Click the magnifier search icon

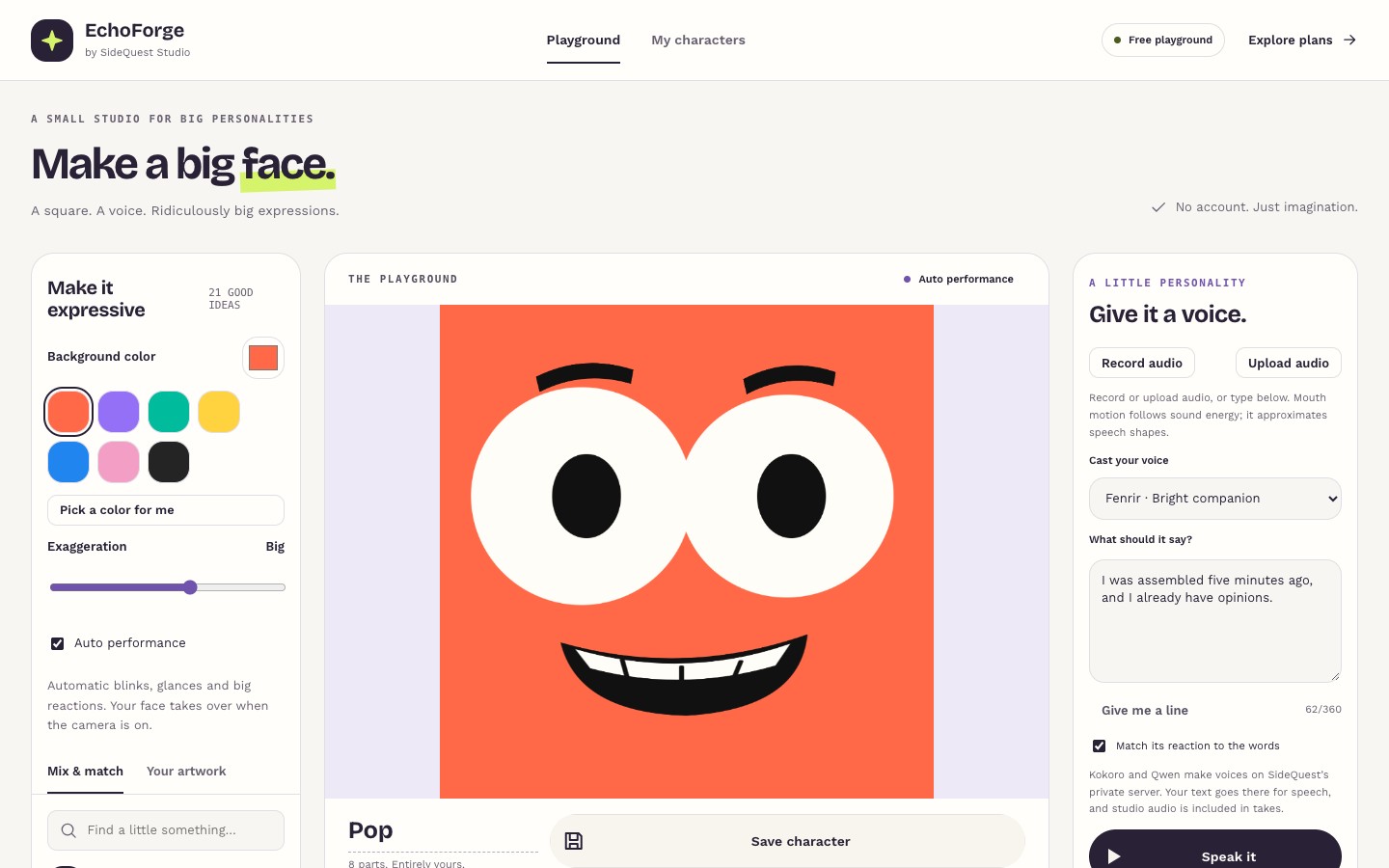click(68, 830)
